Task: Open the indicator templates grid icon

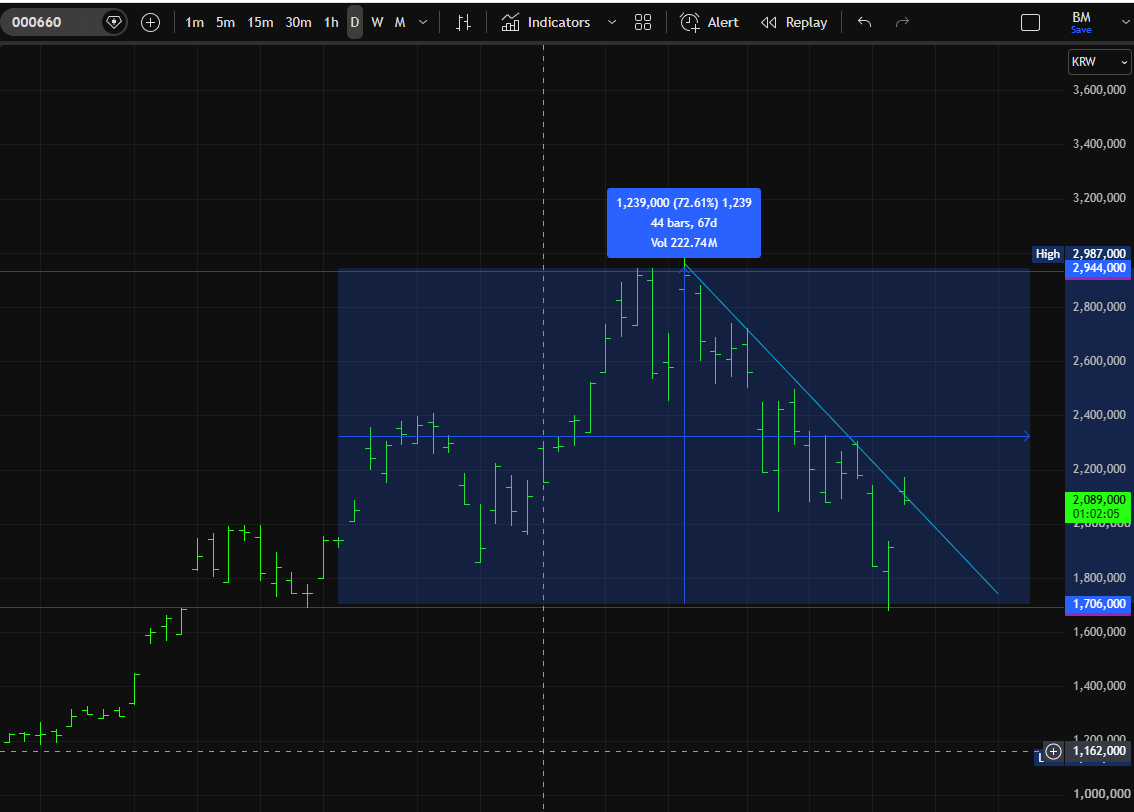Action: coord(643,22)
